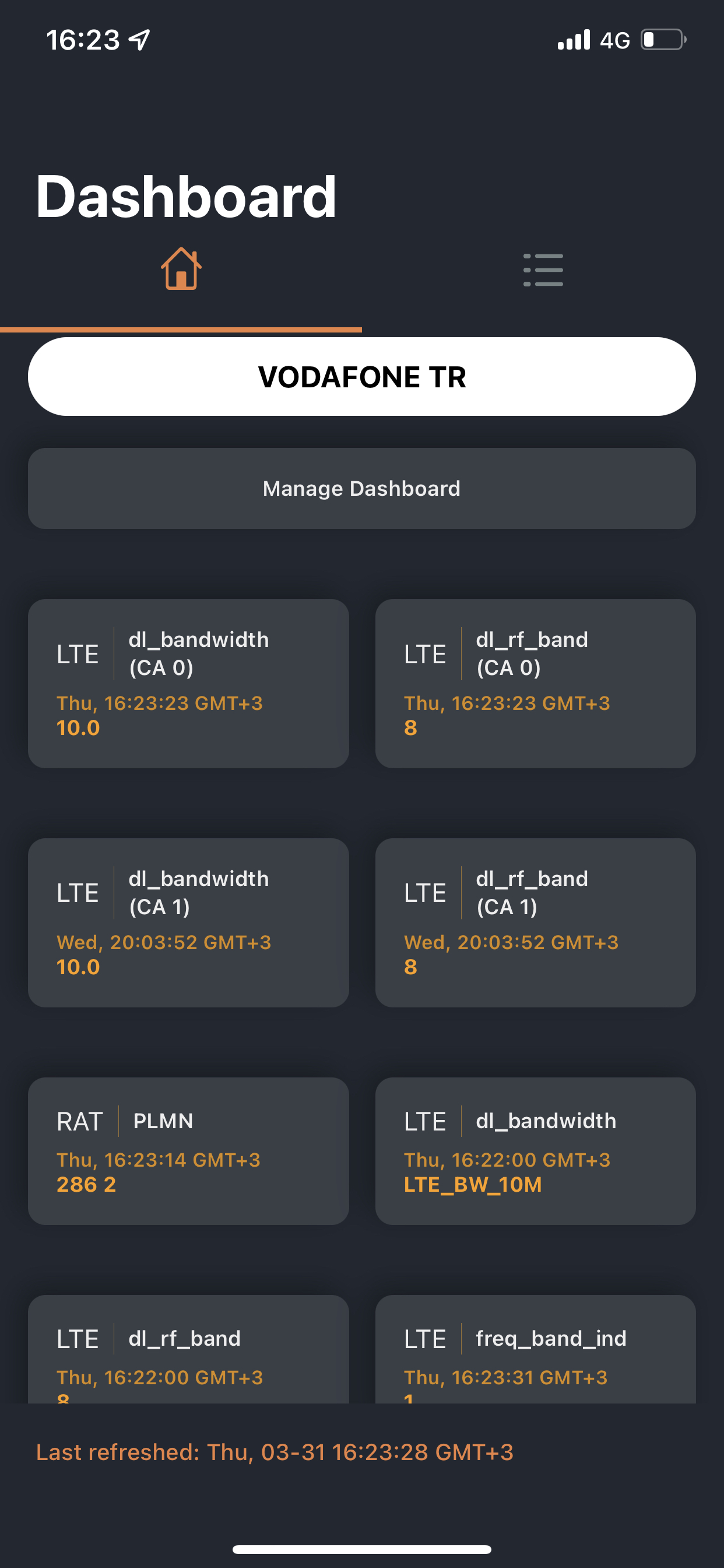Open the home dashboard tab icon

[x=181, y=268]
